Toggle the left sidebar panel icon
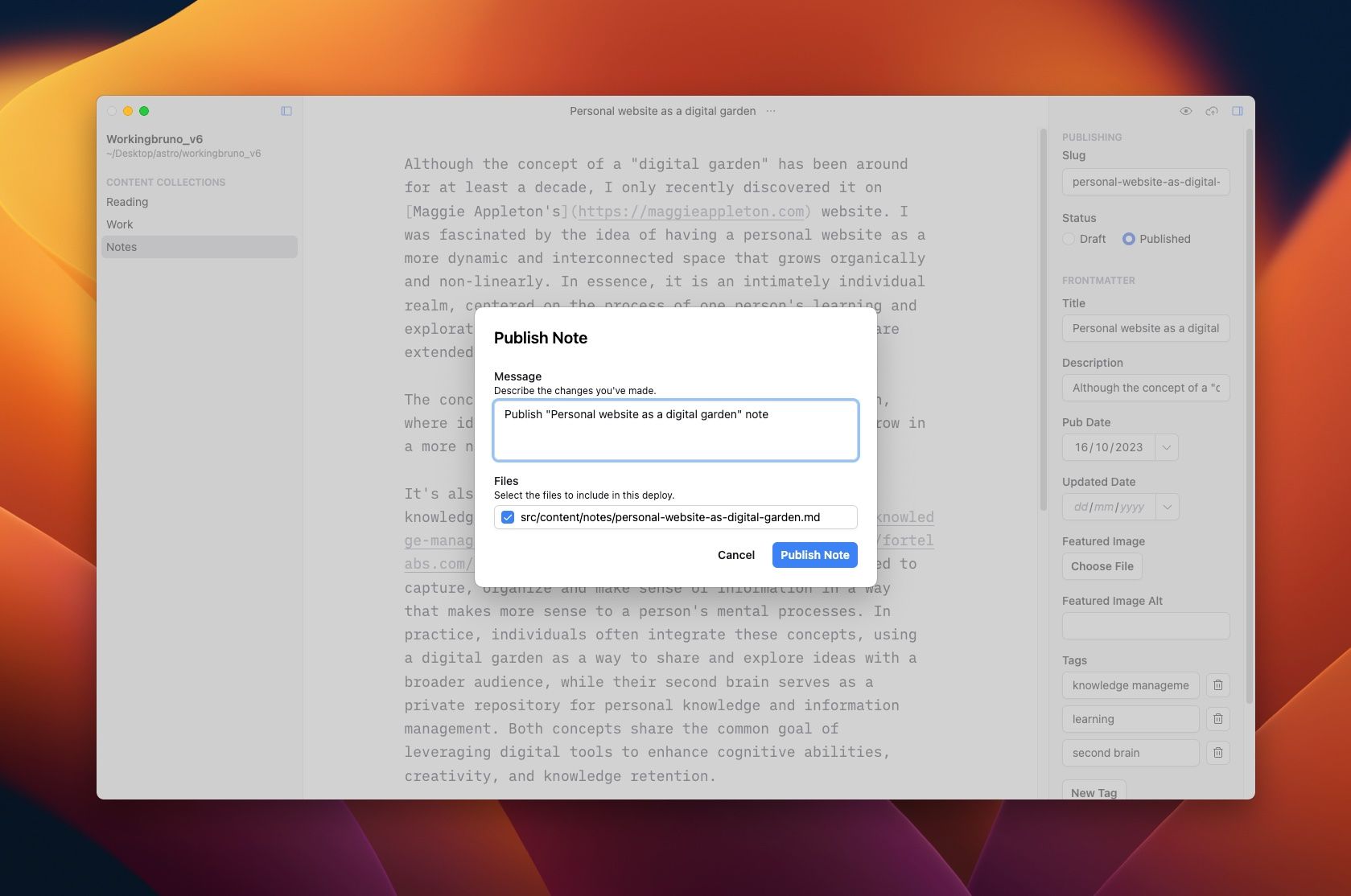This screenshot has width=1351, height=896. 286,111
